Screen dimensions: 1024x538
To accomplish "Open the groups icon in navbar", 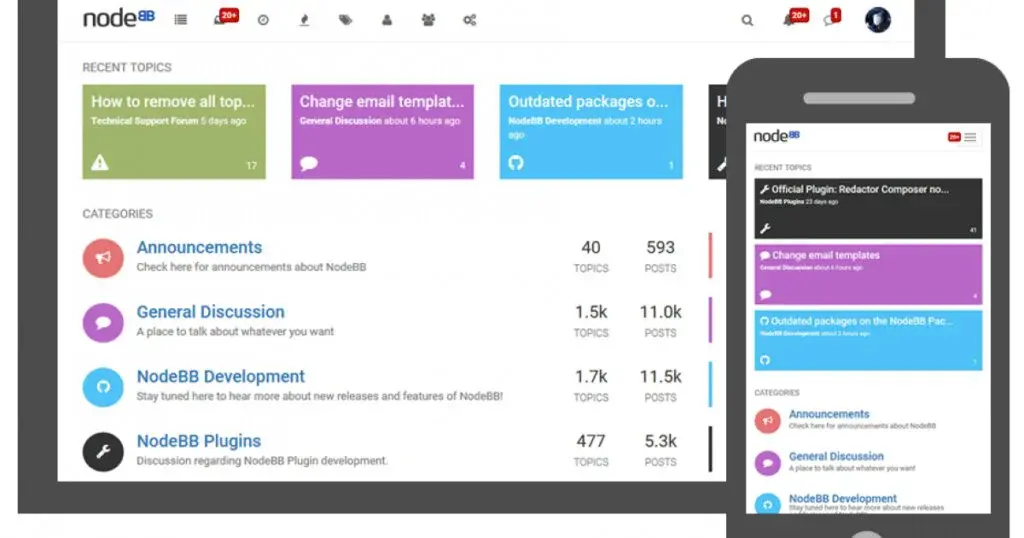I will click(x=428, y=20).
